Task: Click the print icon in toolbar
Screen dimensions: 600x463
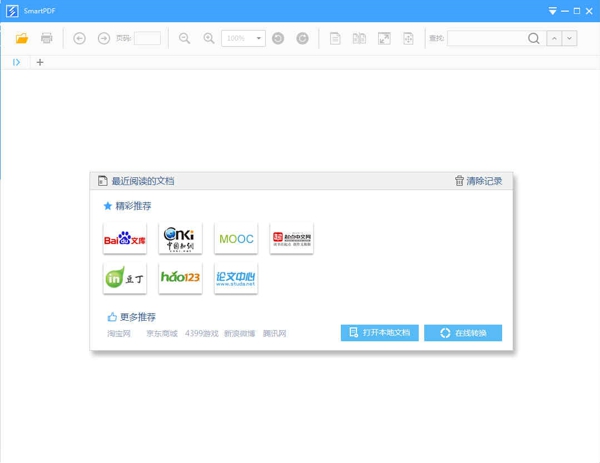Action: [x=46, y=38]
